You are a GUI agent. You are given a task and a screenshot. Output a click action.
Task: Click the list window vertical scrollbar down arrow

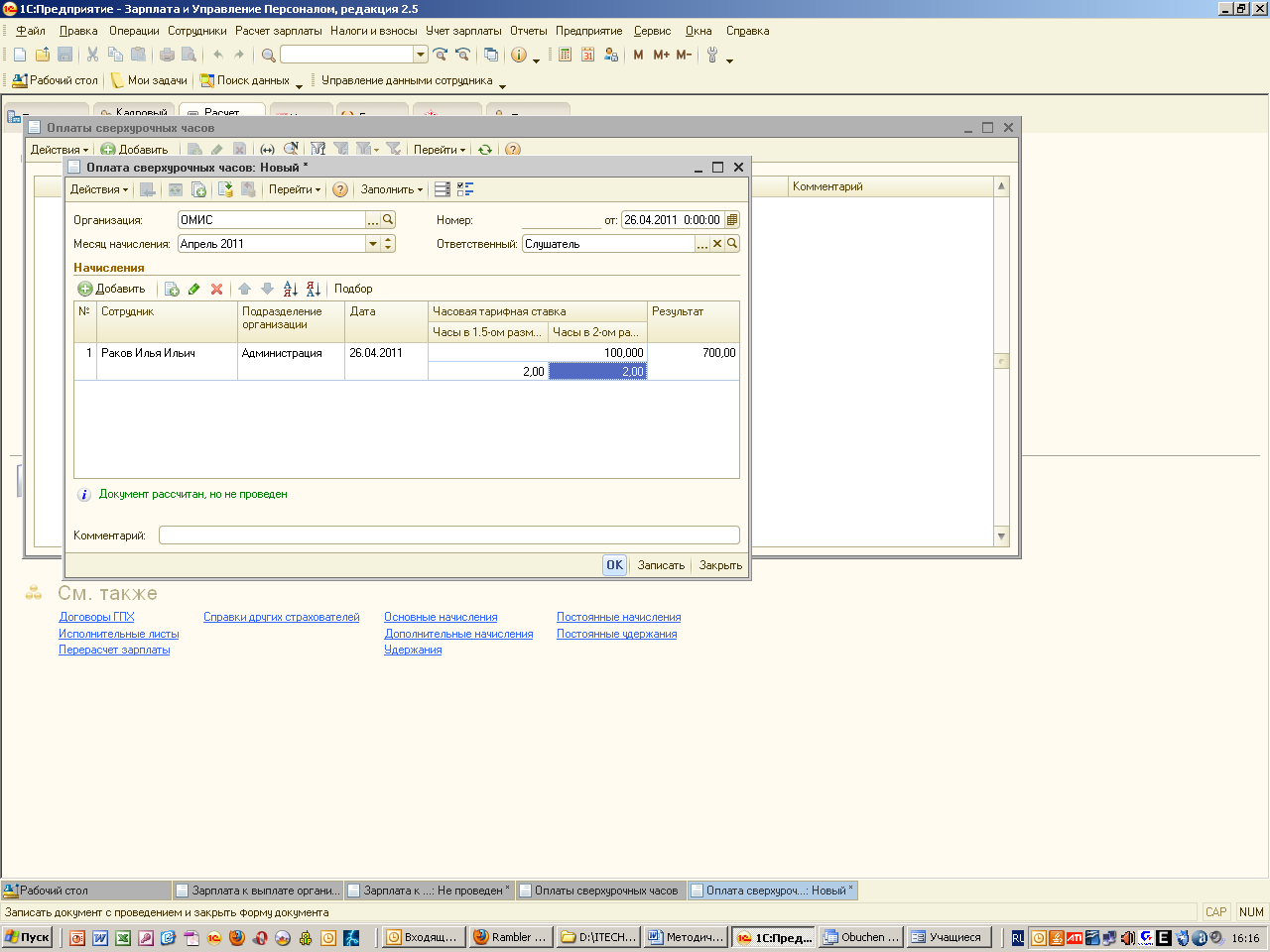point(1001,536)
